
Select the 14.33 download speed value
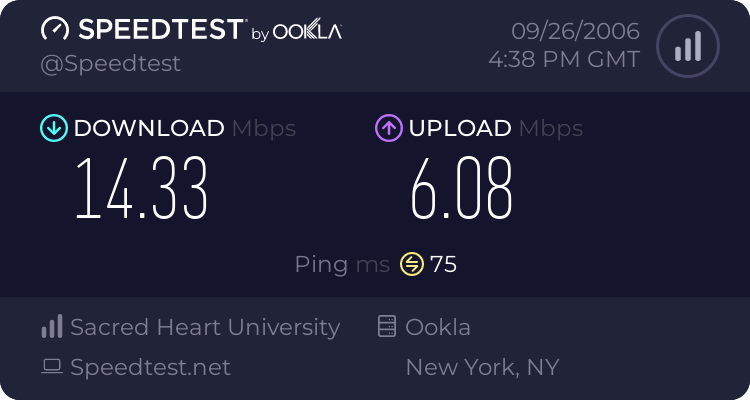tap(142, 188)
